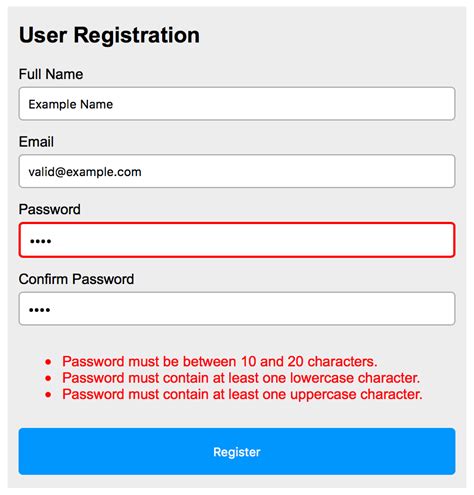
Task: Click the "Full Name" field label
Action: (51, 74)
